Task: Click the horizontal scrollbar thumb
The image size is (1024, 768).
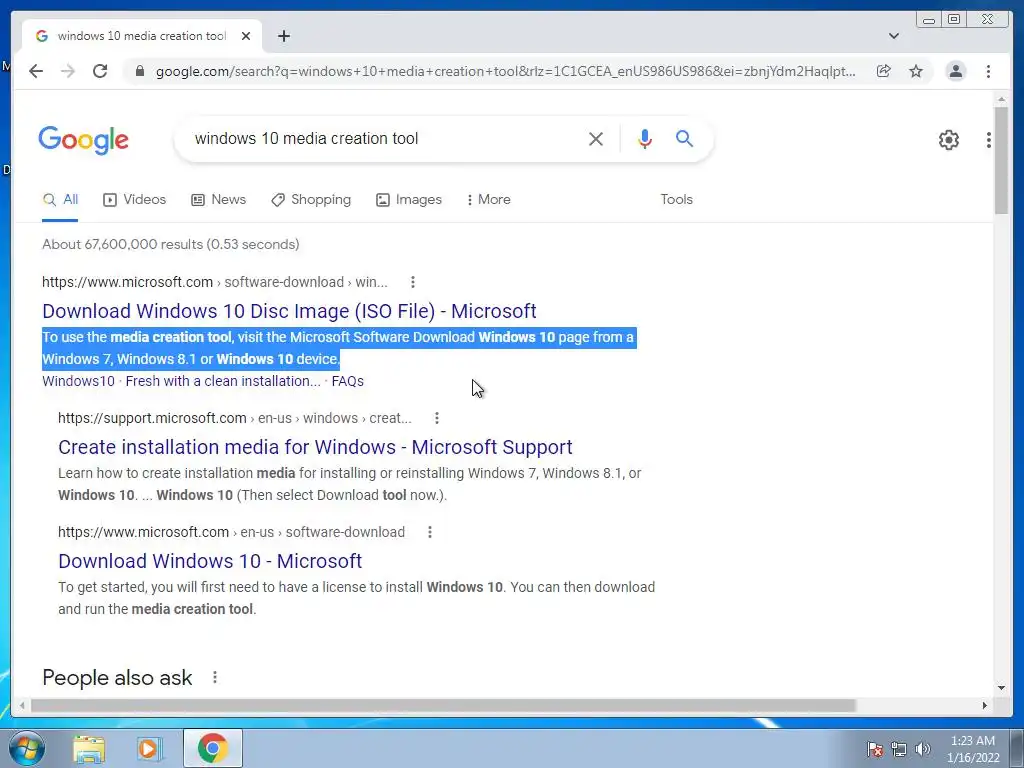Action: pyautogui.click(x=443, y=706)
